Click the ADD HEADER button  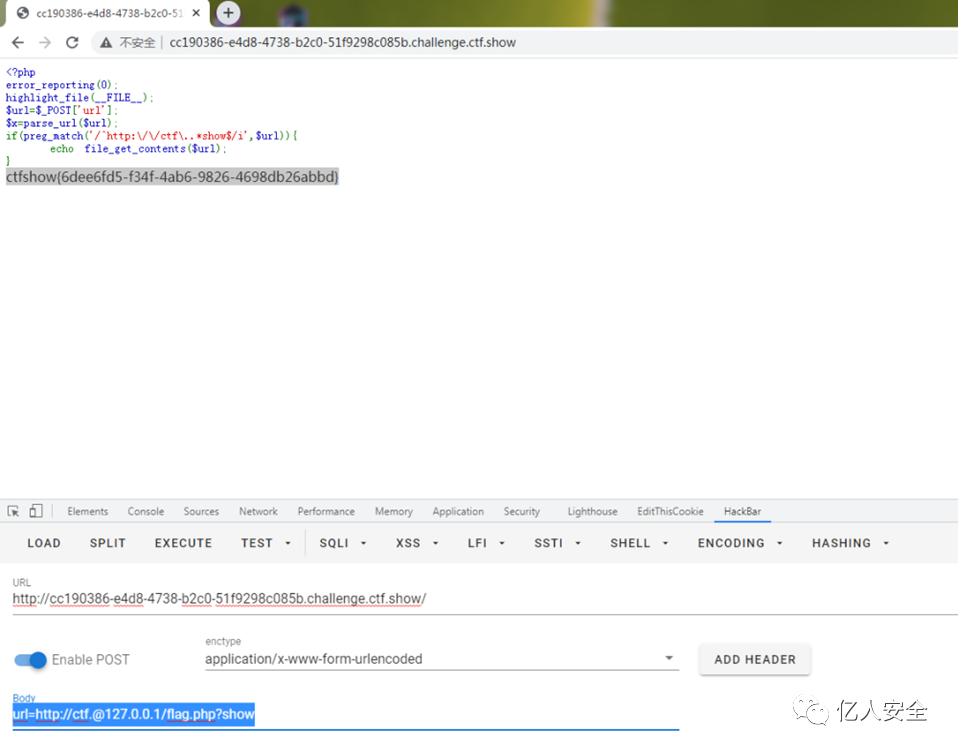[755, 660]
